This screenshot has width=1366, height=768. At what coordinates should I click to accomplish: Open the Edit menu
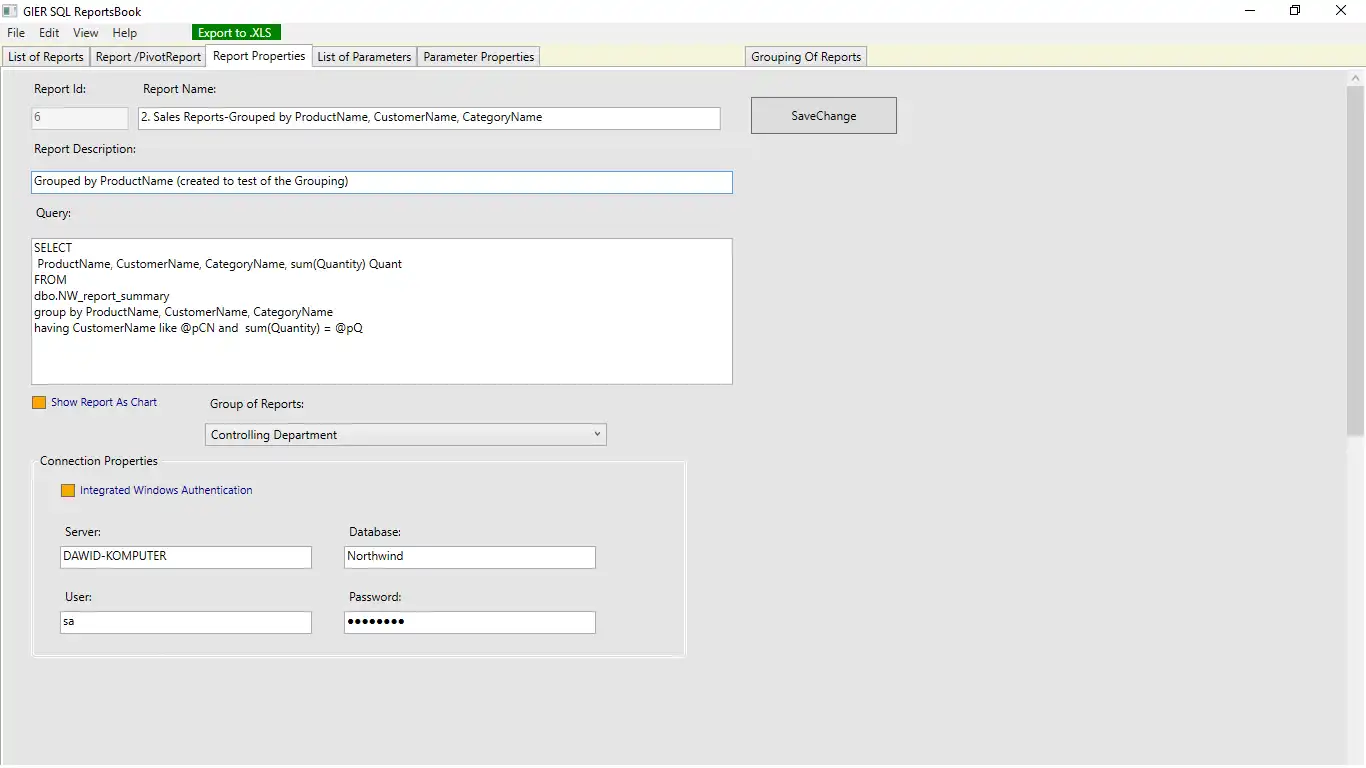(49, 33)
